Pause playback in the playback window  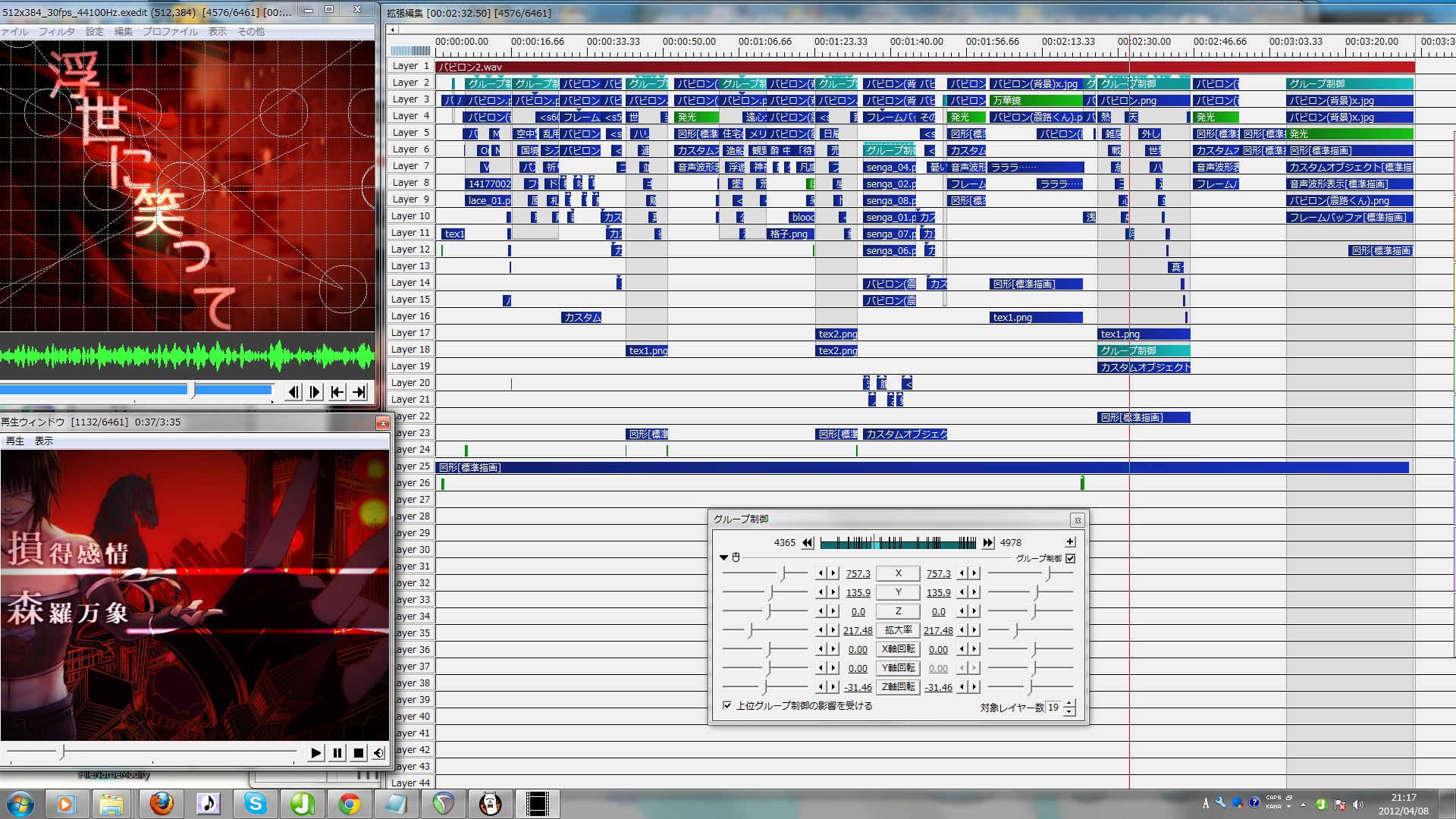(337, 753)
